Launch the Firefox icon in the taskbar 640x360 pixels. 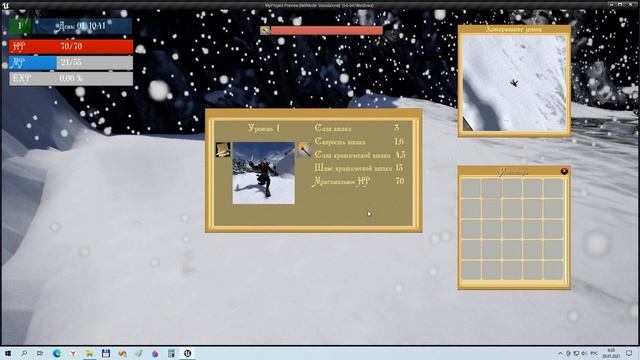(x=155, y=353)
